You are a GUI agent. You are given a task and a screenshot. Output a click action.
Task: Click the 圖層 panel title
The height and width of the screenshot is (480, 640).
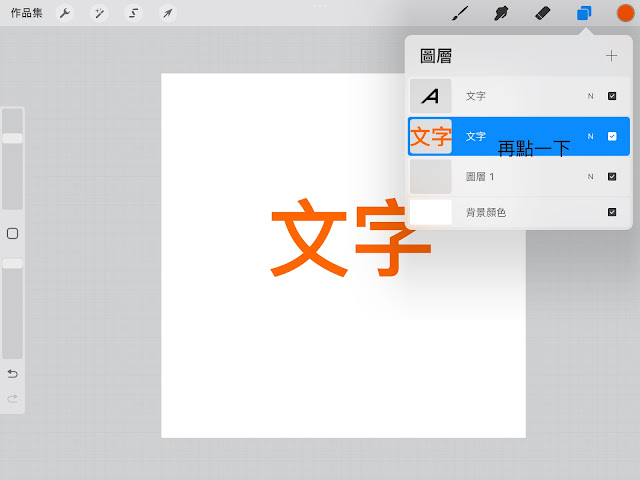436,56
